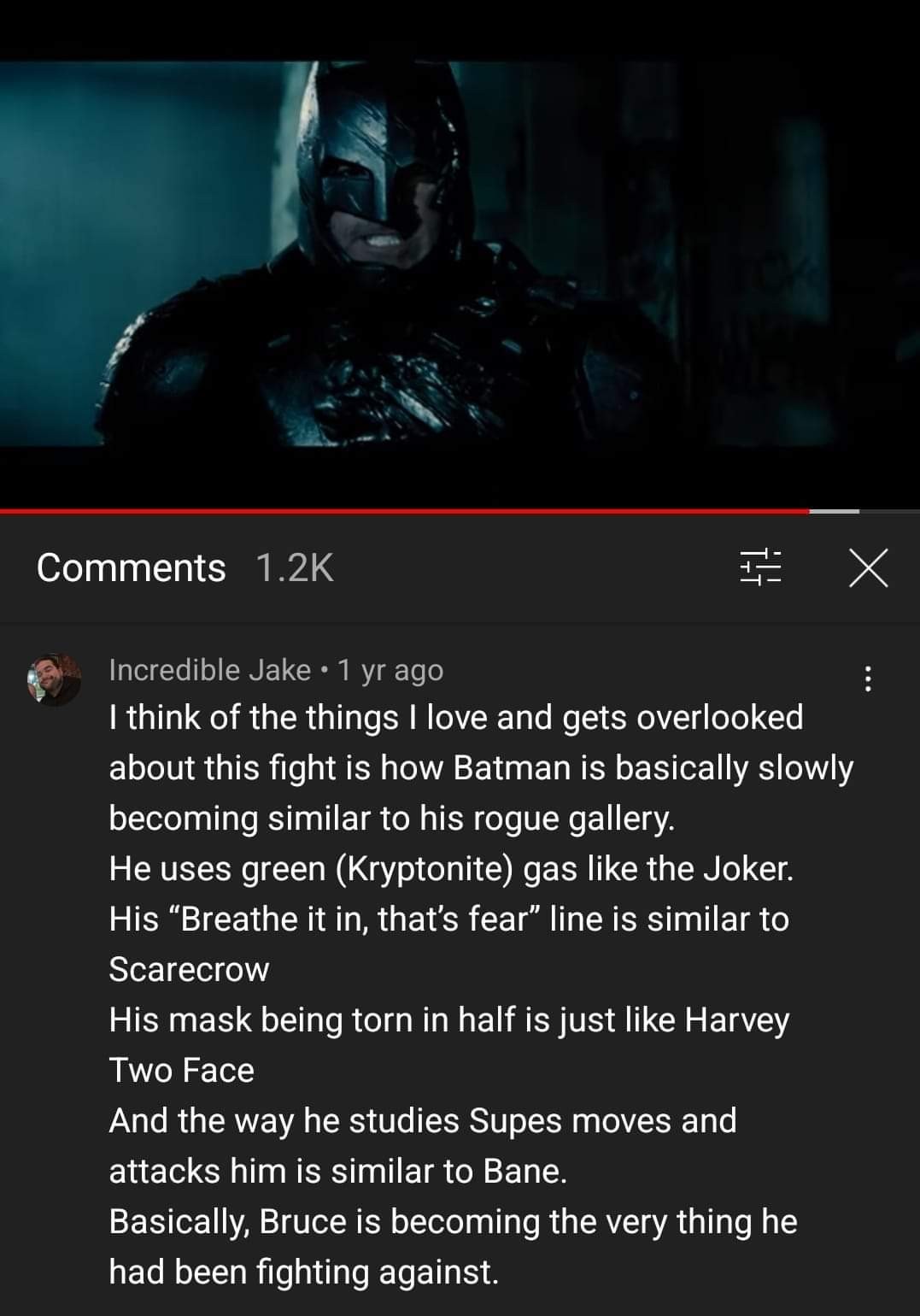Tap Incredible Jake's profile avatar
Screen dimensions: 920x1316
(x=53, y=680)
